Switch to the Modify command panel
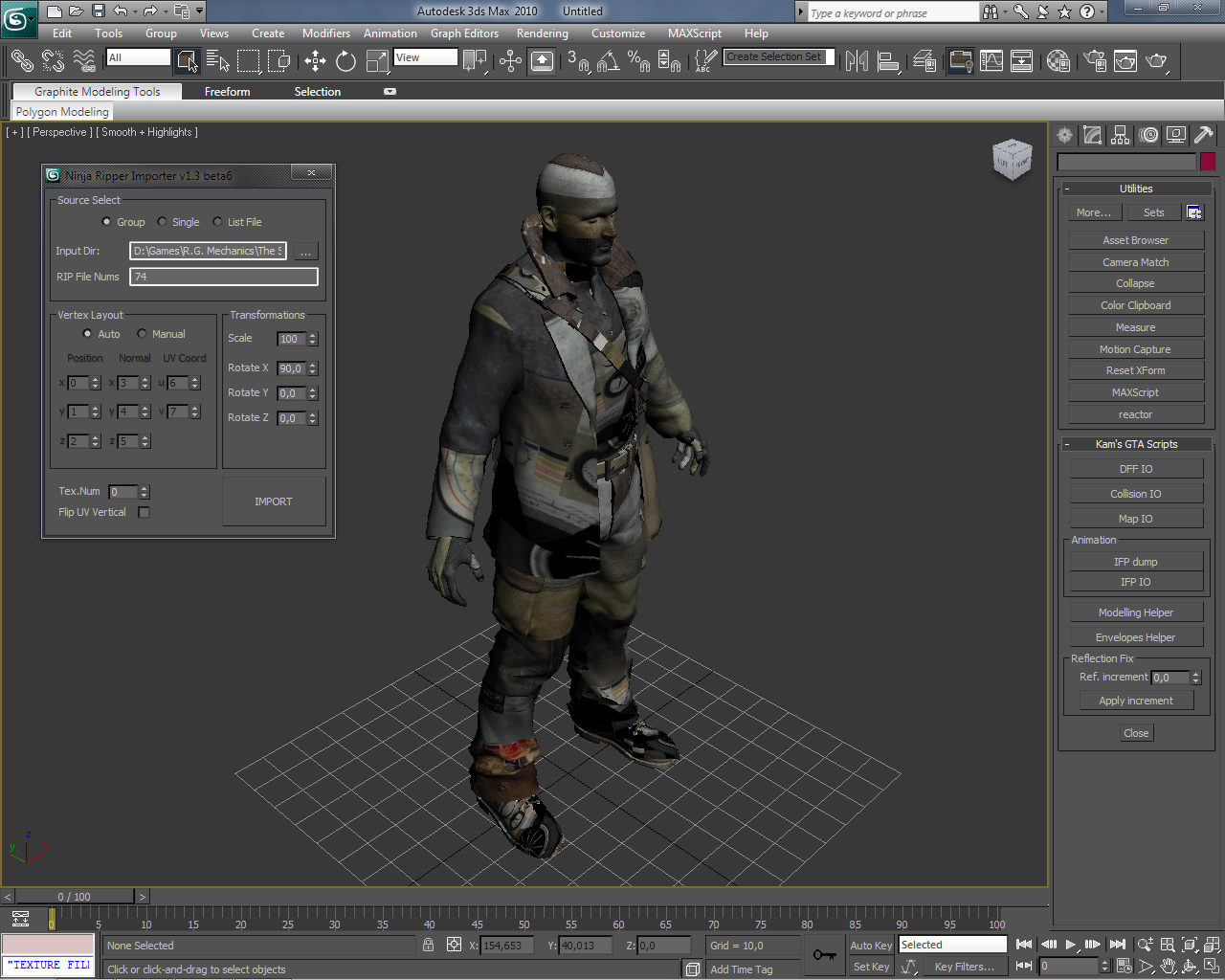The width and height of the screenshot is (1225, 980). (1092, 135)
